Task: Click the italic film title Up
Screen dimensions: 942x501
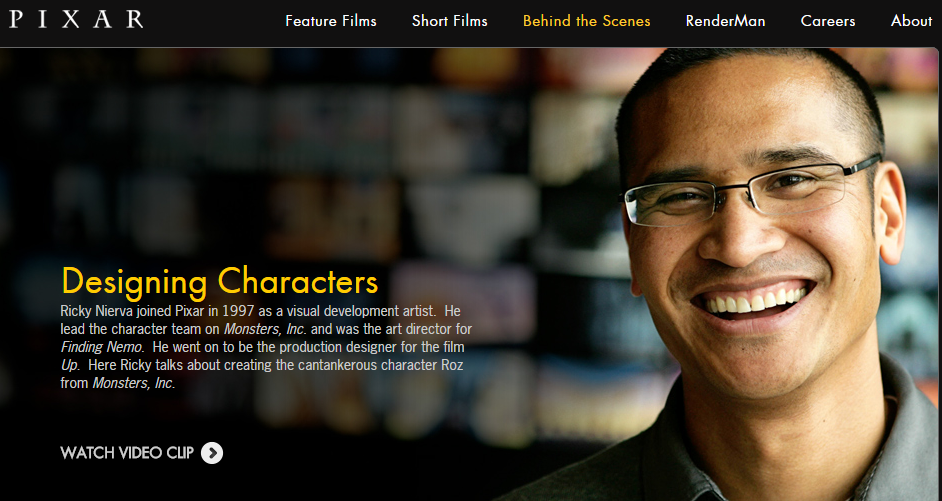Action: [70, 365]
